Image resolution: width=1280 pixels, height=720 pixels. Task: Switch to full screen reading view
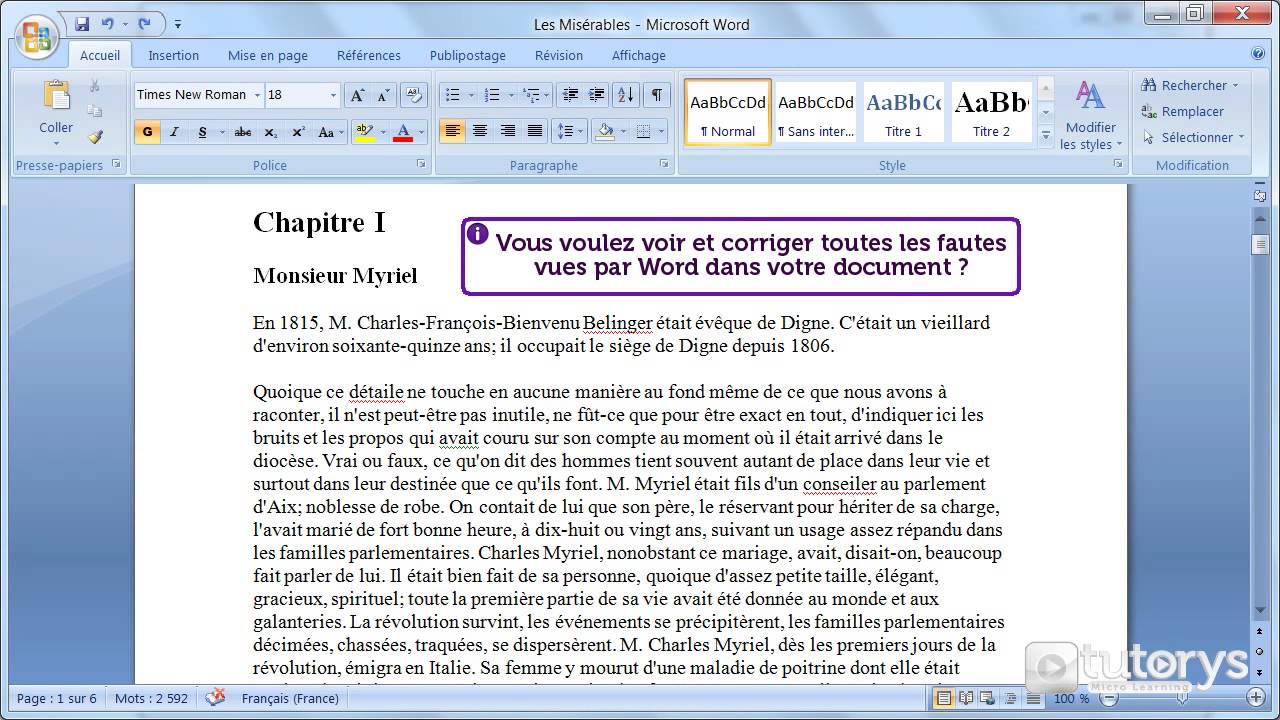point(965,698)
